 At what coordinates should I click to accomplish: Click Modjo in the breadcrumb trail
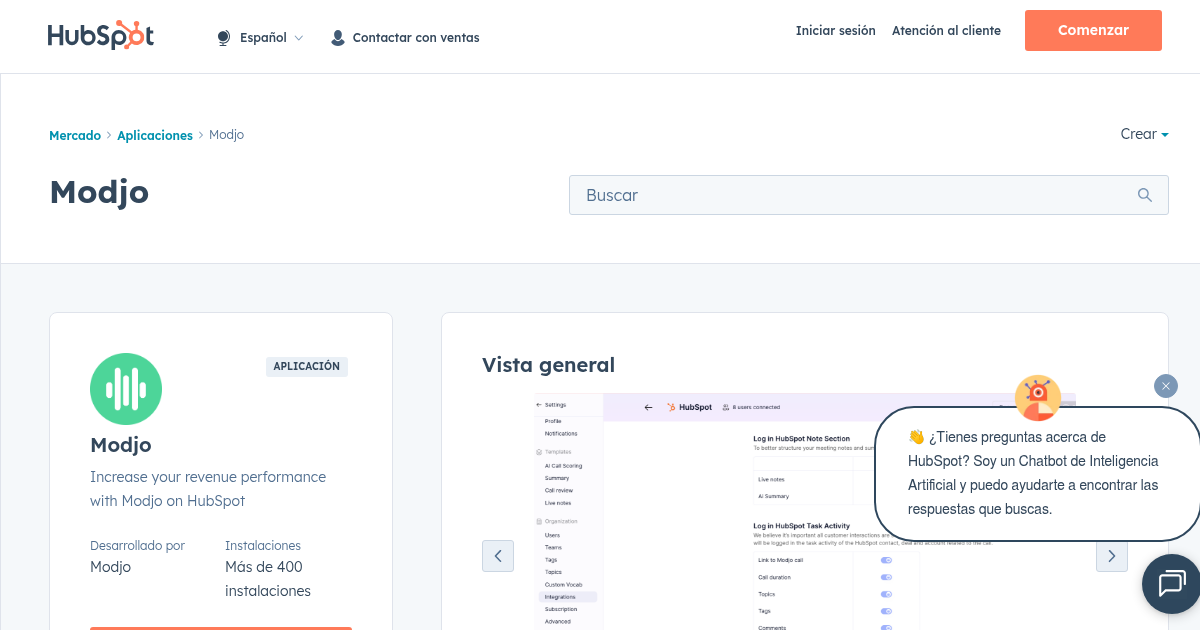[226, 135]
